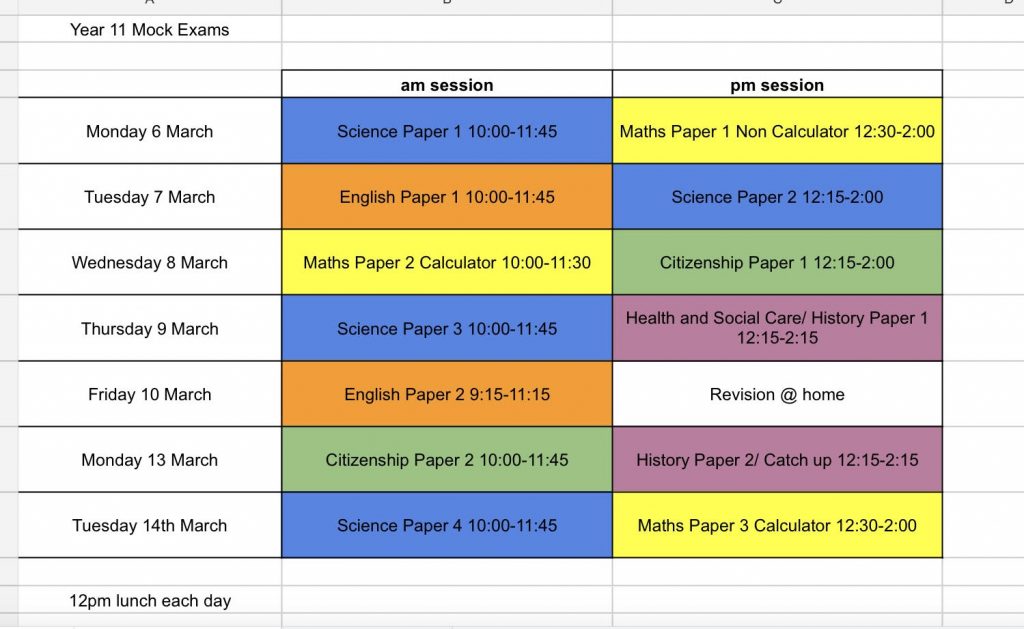1024x629 pixels.
Task: Select the Monday 6 March cell
Action: point(150,131)
